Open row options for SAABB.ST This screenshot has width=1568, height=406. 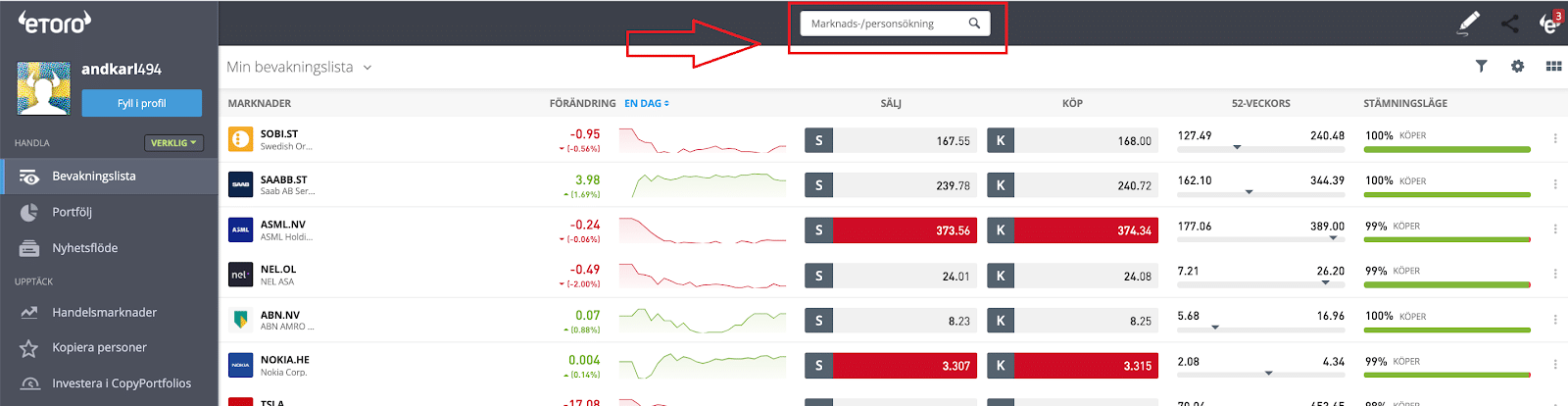[1555, 184]
